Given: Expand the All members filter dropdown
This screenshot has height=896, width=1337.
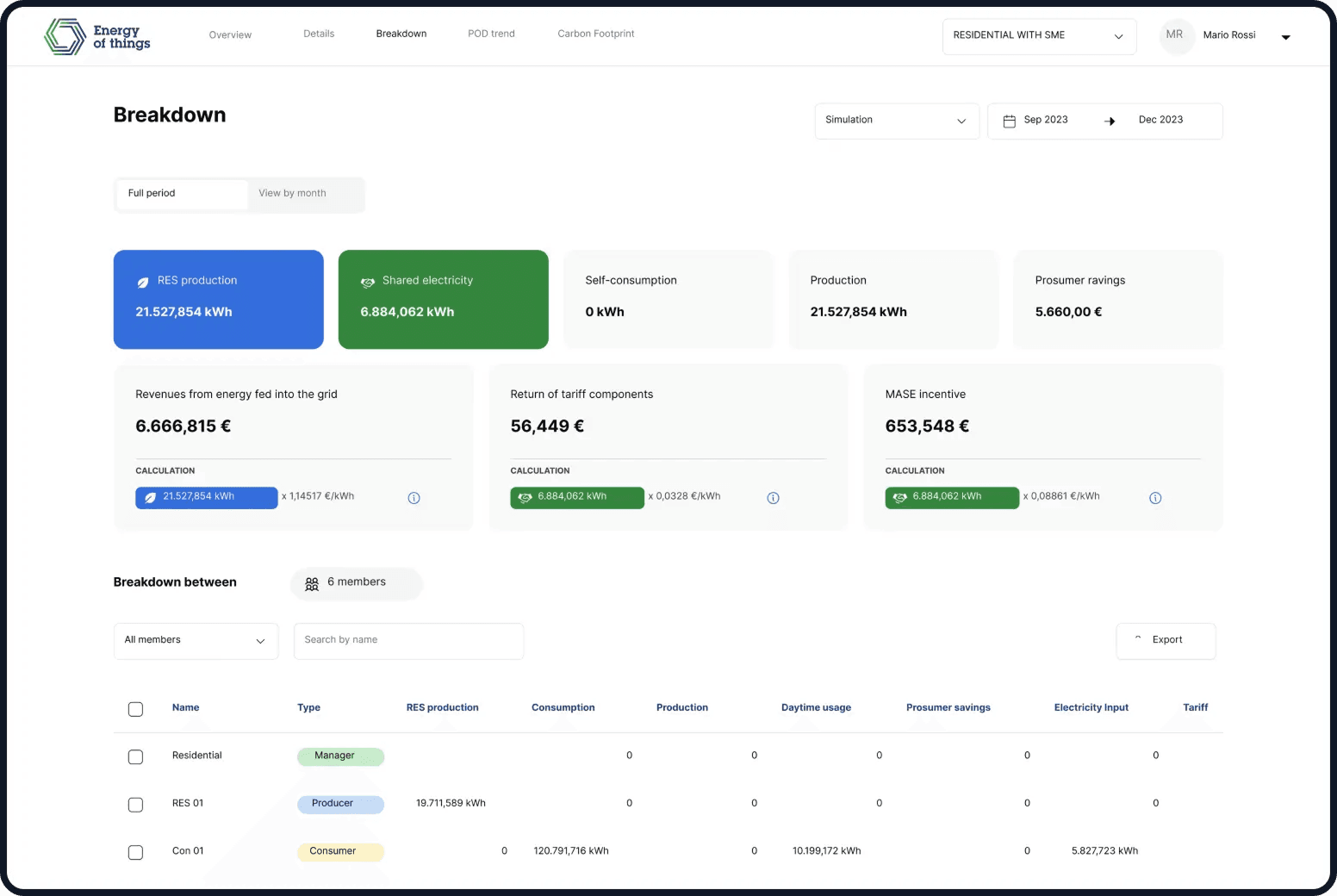Looking at the screenshot, I should 196,640.
